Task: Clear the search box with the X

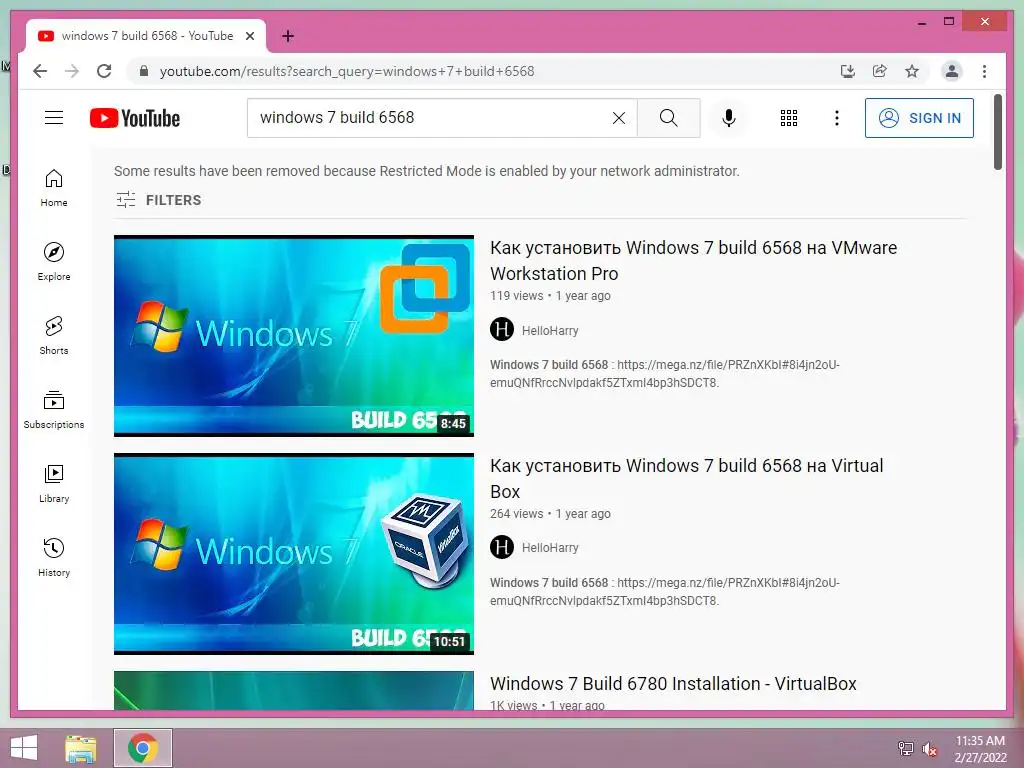Action: (618, 118)
